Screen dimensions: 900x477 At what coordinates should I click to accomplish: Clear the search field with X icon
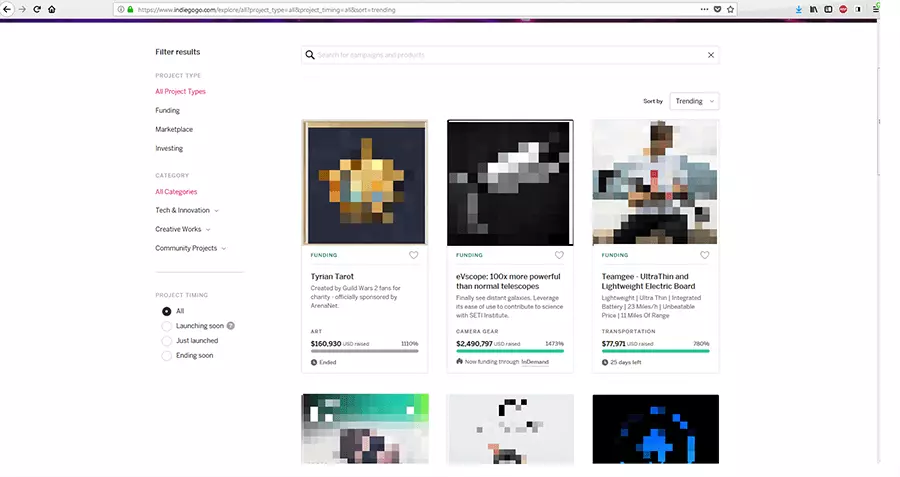[711, 56]
